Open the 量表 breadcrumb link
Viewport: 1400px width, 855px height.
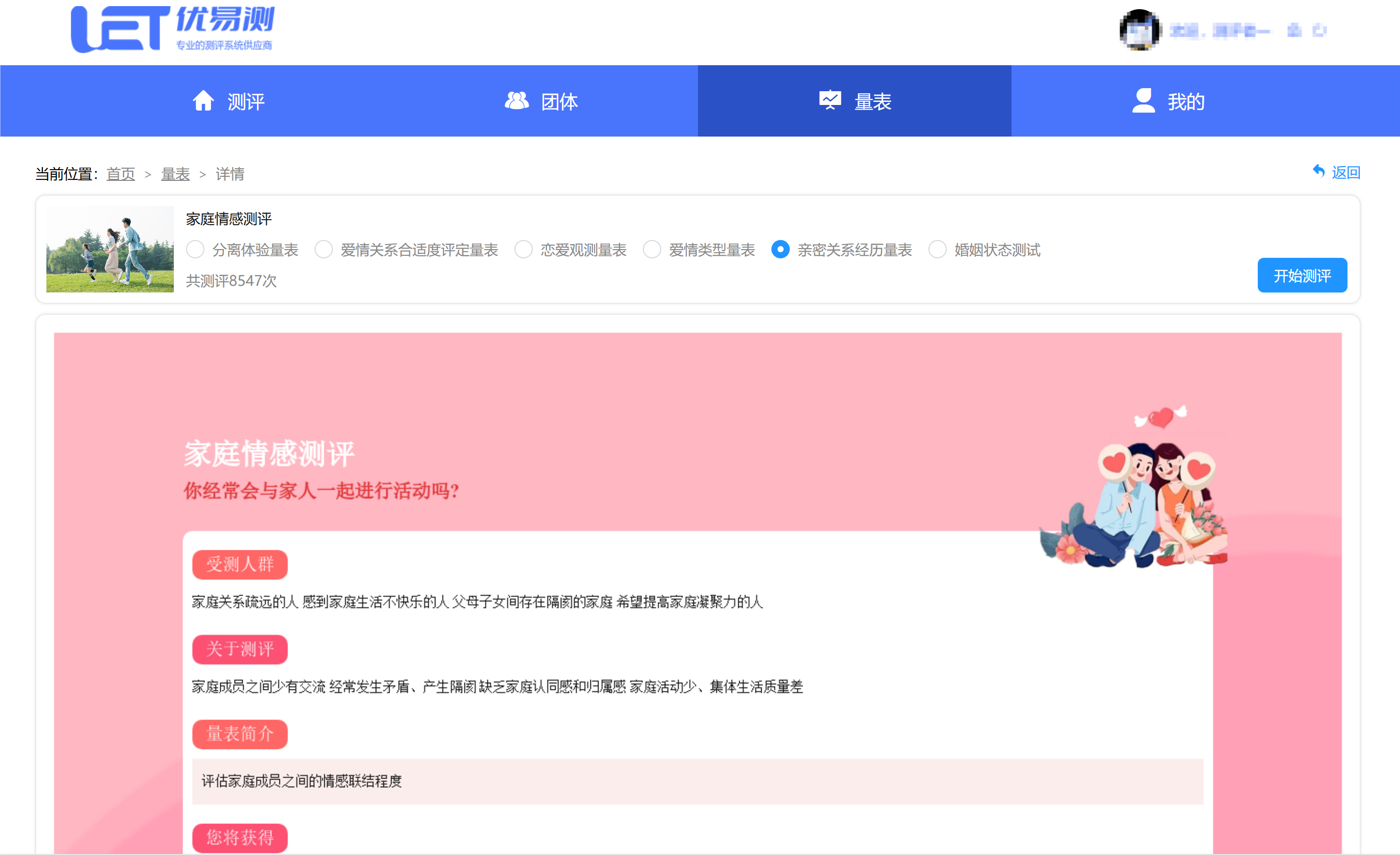tap(175, 174)
